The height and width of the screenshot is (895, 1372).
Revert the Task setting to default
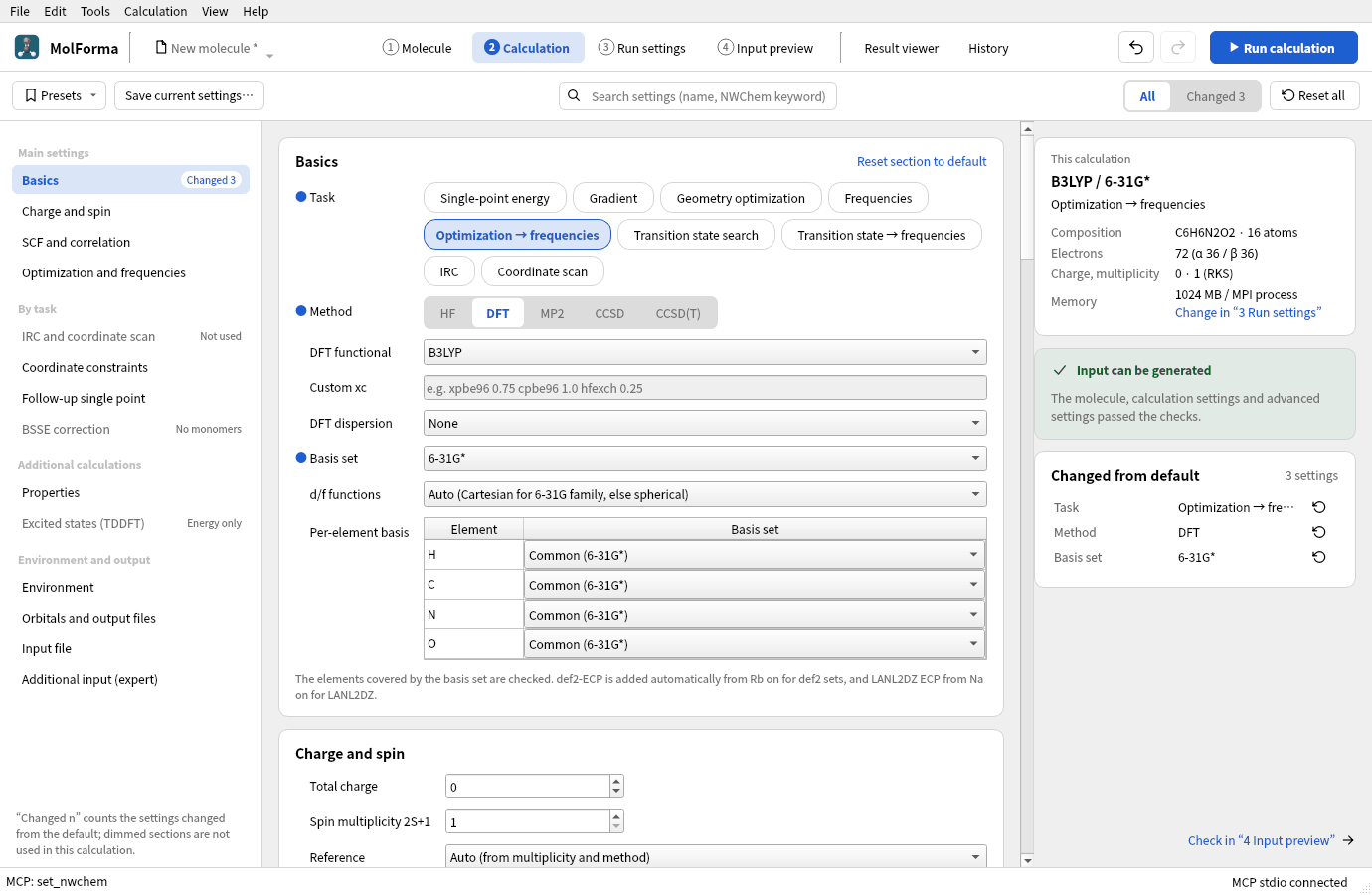[x=1319, y=507]
